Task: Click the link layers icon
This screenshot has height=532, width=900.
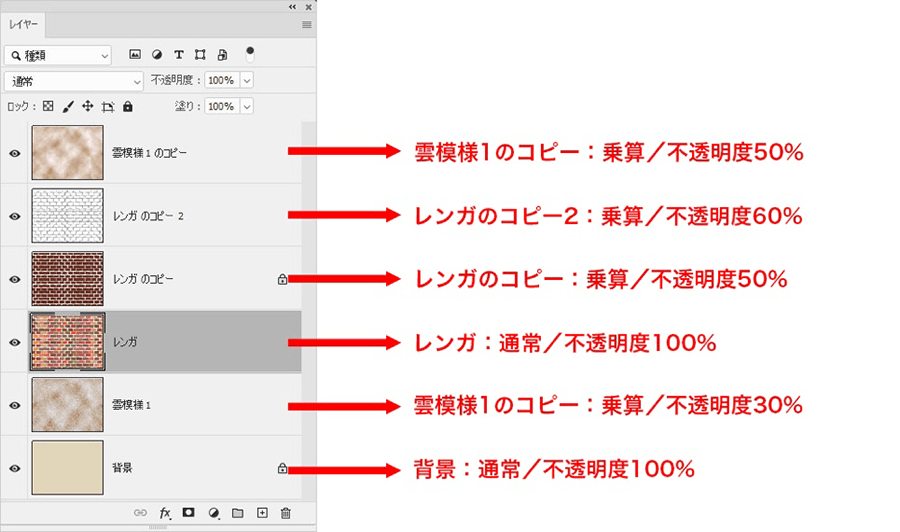Action: point(140,513)
